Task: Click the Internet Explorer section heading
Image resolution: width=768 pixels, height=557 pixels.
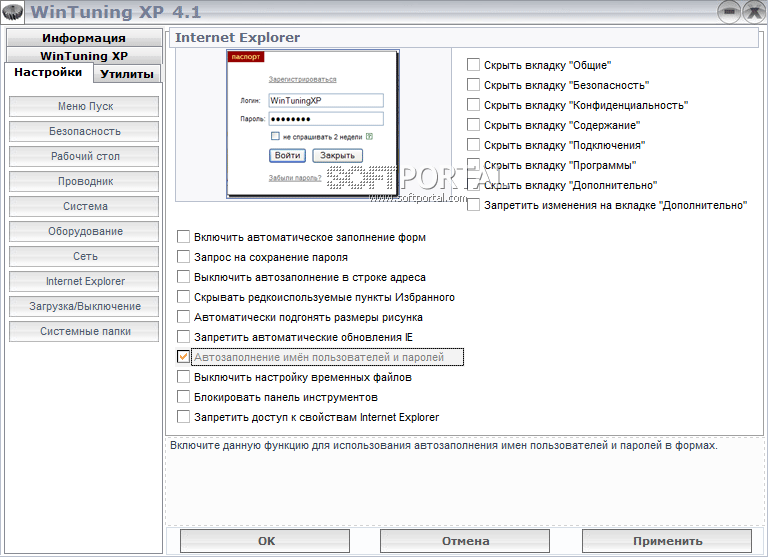Action: pyautogui.click(x=238, y=38)
